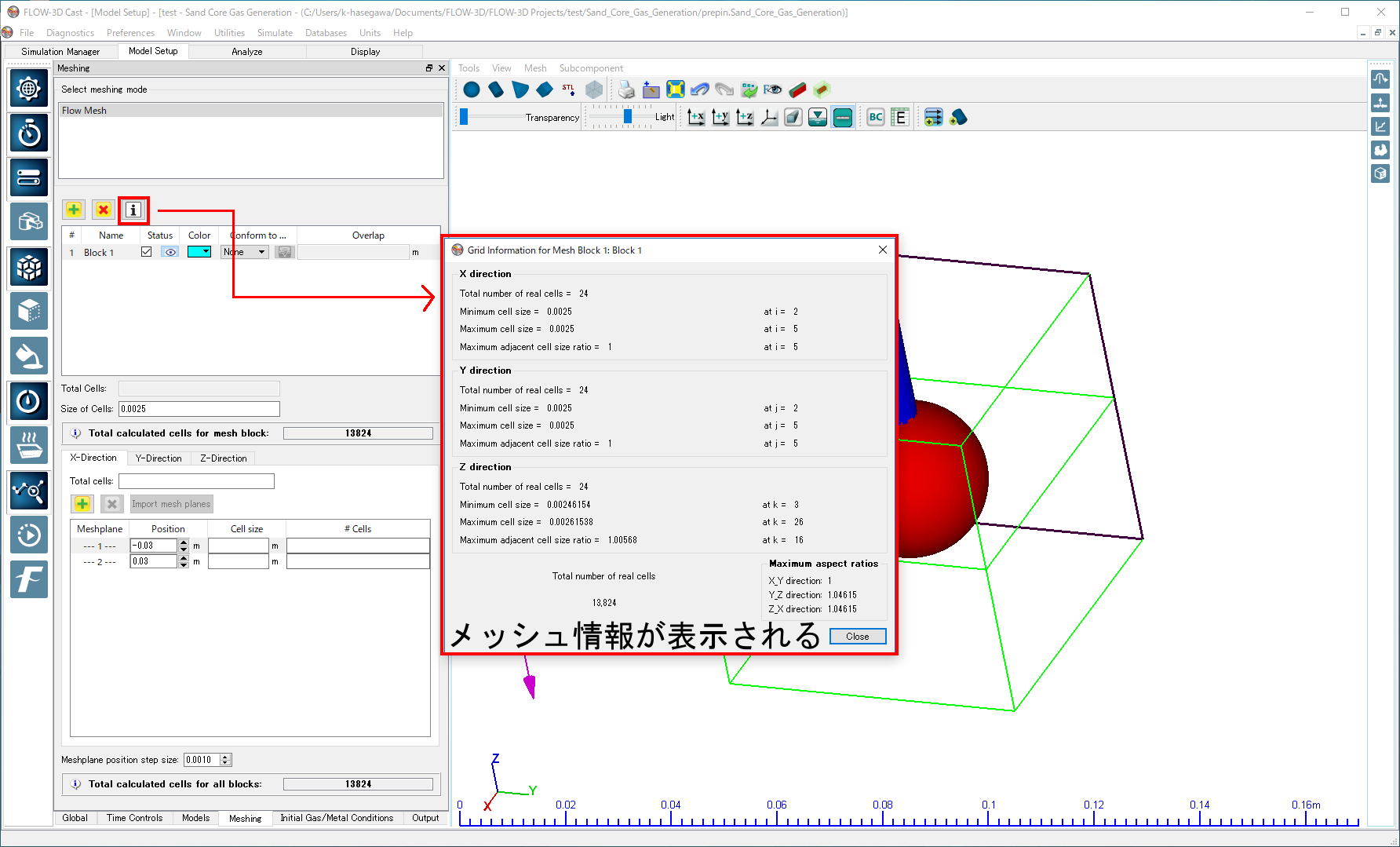Open the Time Controls bottom tab

click(134, 818)
